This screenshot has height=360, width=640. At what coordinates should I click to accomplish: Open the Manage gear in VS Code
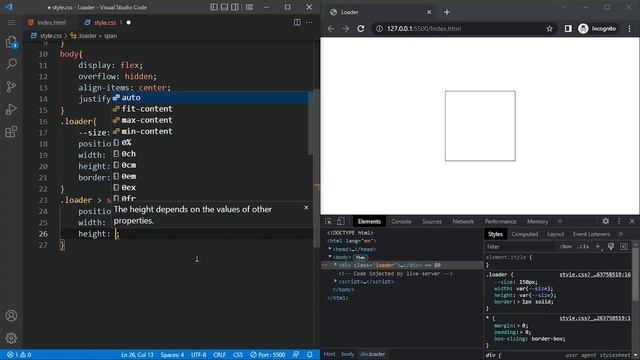click(11, 338)
